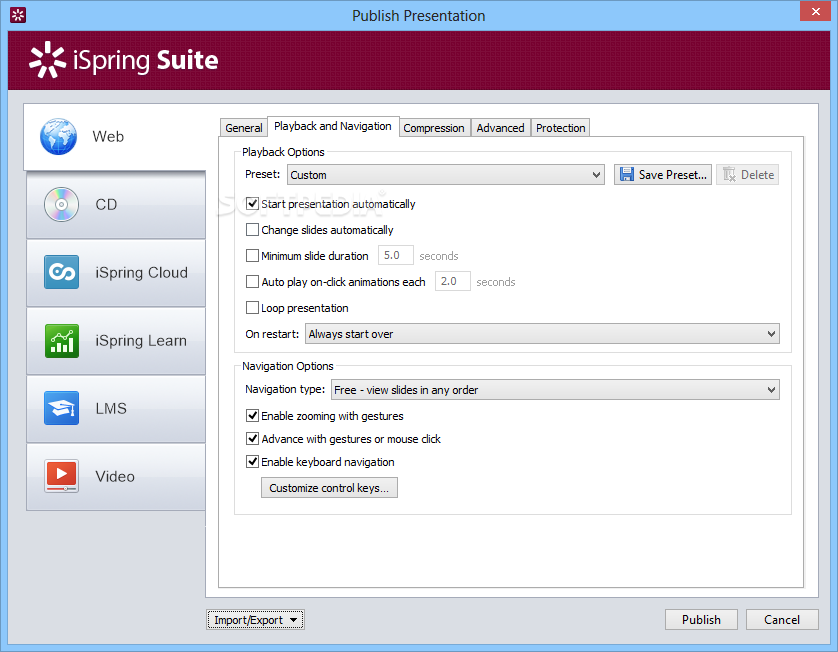Select the Video play icon
The image size is (838, 652).
[x=61, y=476]
